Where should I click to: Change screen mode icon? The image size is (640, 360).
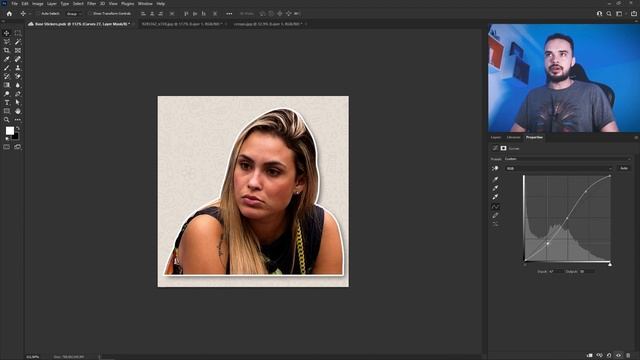(18, 147)
